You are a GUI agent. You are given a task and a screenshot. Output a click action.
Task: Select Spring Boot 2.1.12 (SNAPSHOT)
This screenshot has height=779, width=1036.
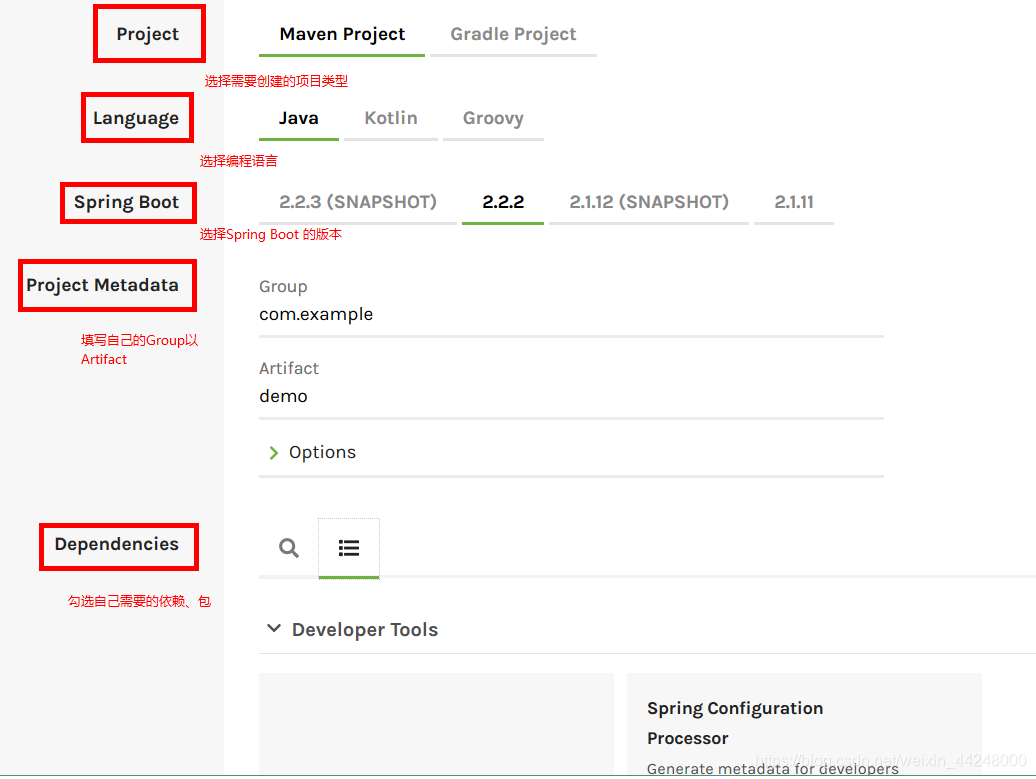[649, 202]
